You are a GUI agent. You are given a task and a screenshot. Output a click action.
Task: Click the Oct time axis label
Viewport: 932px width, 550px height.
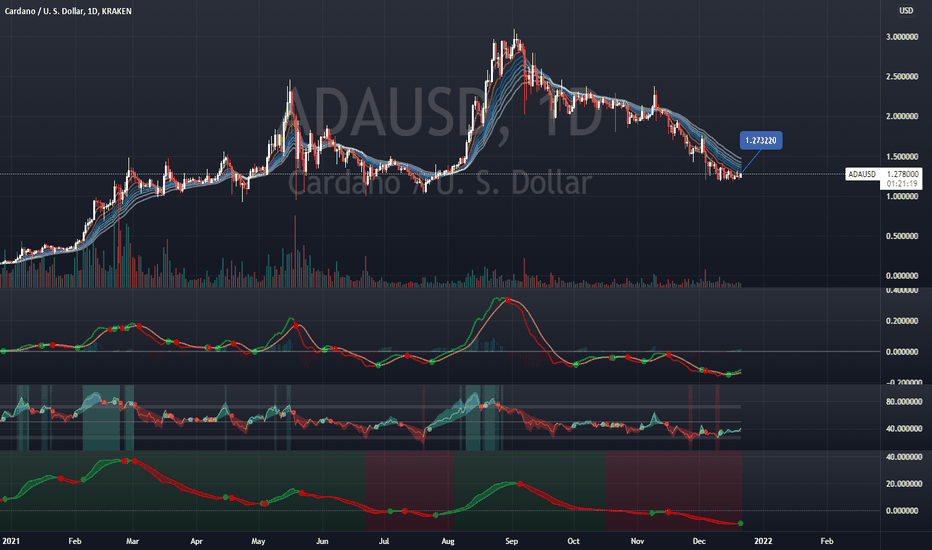(573, 541)
